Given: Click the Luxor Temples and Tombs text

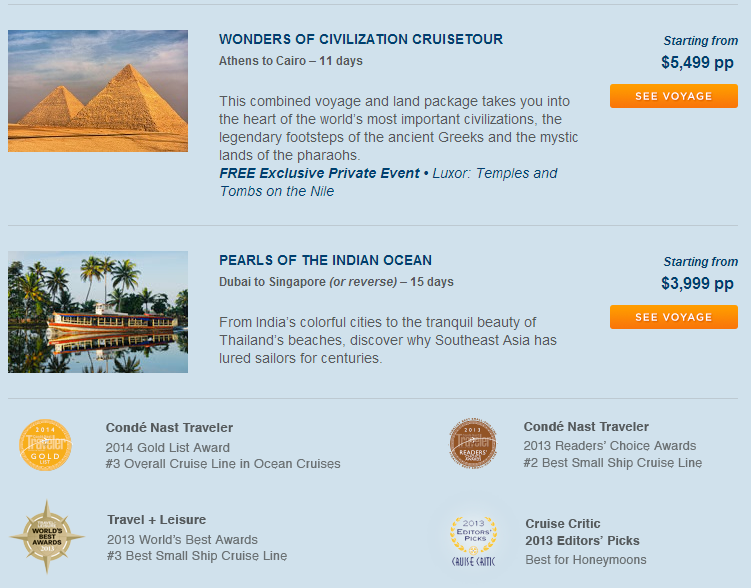Looking at the screenshot, I should [388, 182].
